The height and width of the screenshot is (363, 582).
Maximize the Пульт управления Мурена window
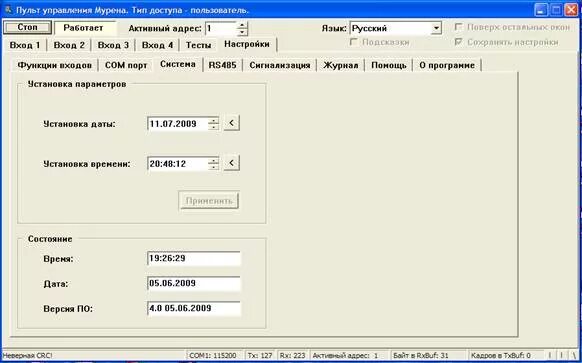(556, 10)
